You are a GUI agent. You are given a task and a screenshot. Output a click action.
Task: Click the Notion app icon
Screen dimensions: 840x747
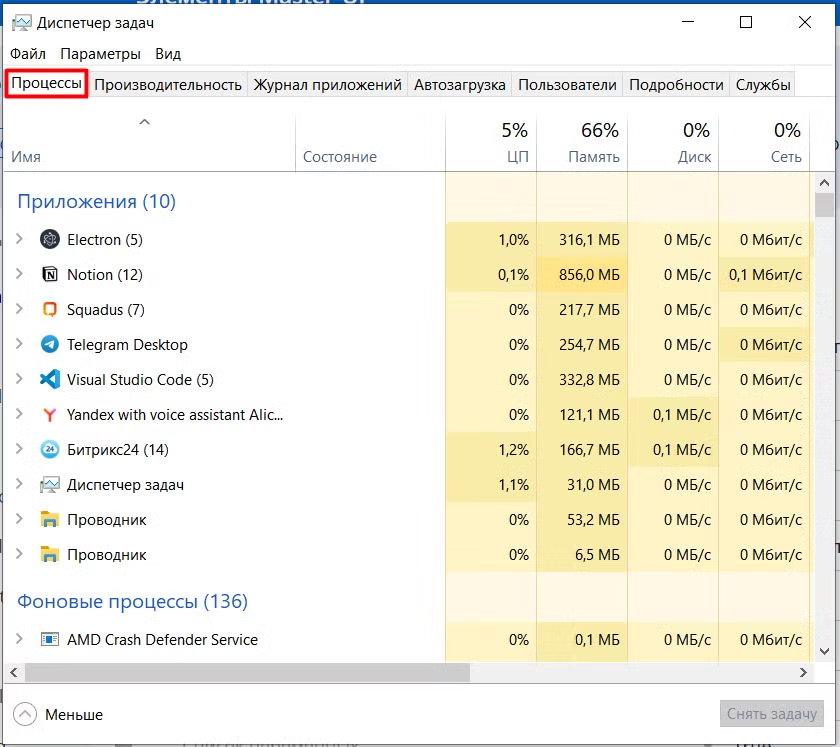[50, 274]
